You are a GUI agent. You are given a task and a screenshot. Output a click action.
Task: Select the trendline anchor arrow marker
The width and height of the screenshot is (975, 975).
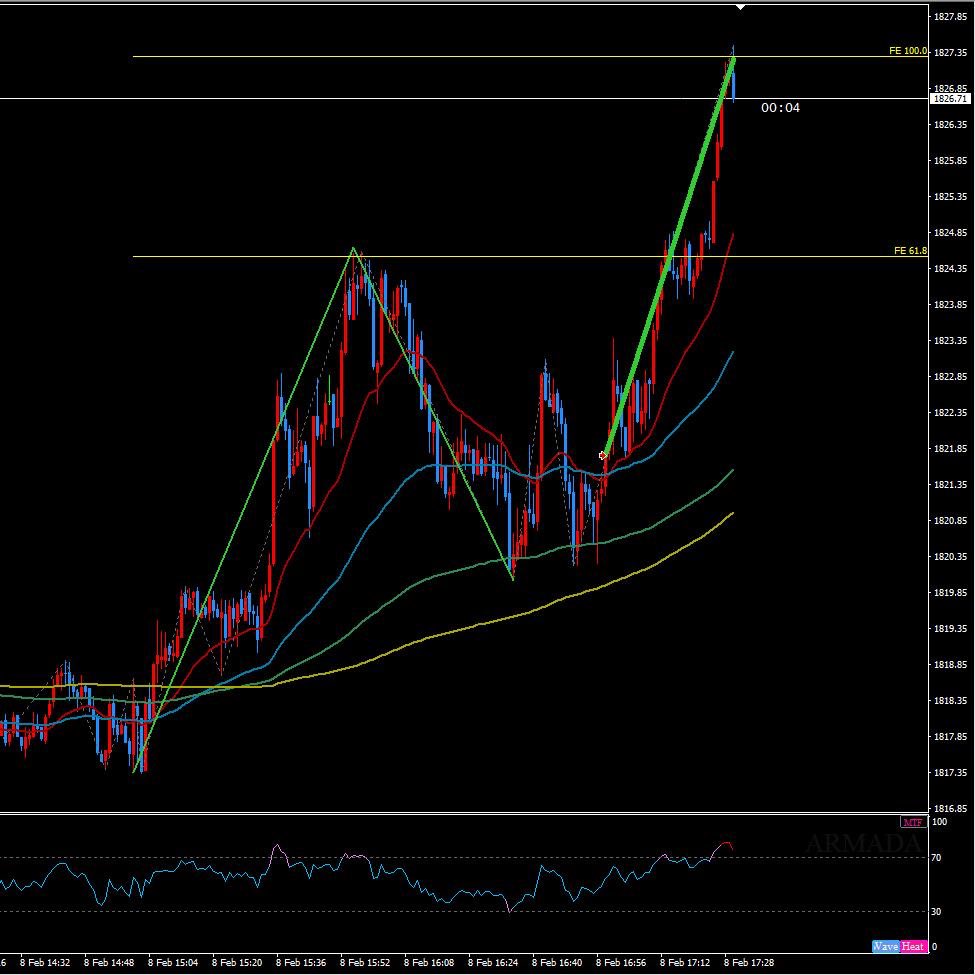pyautogui.click(x=603, y=456)
